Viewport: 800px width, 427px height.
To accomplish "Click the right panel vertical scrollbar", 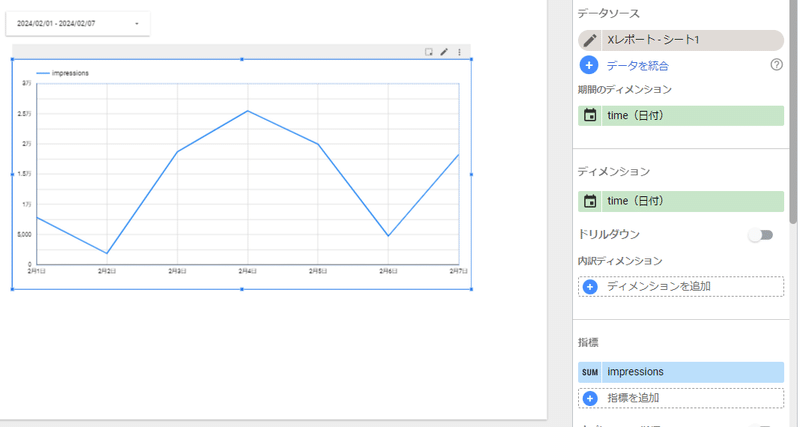I will pos(793,111).
